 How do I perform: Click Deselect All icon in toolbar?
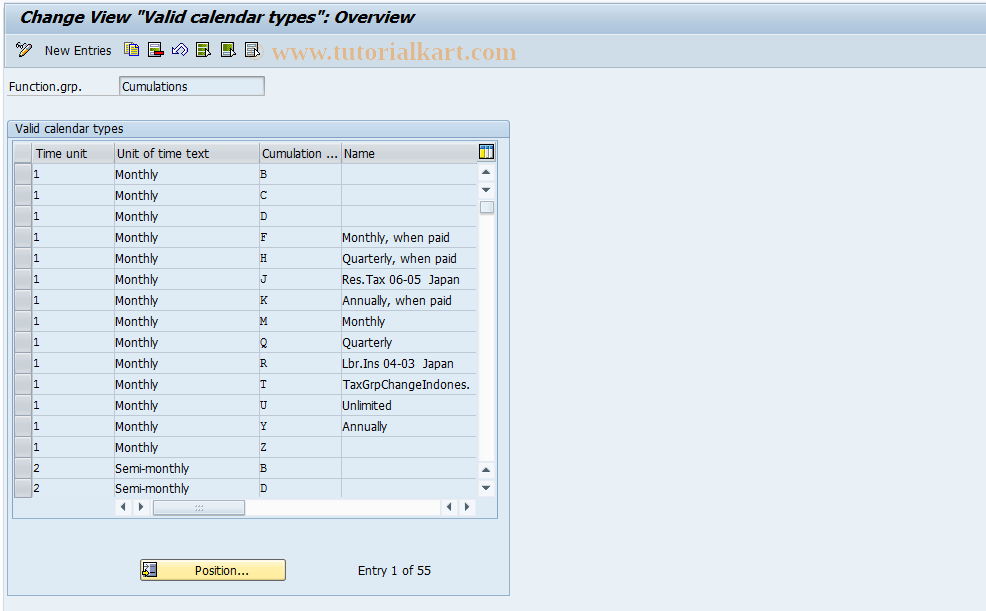252,50
